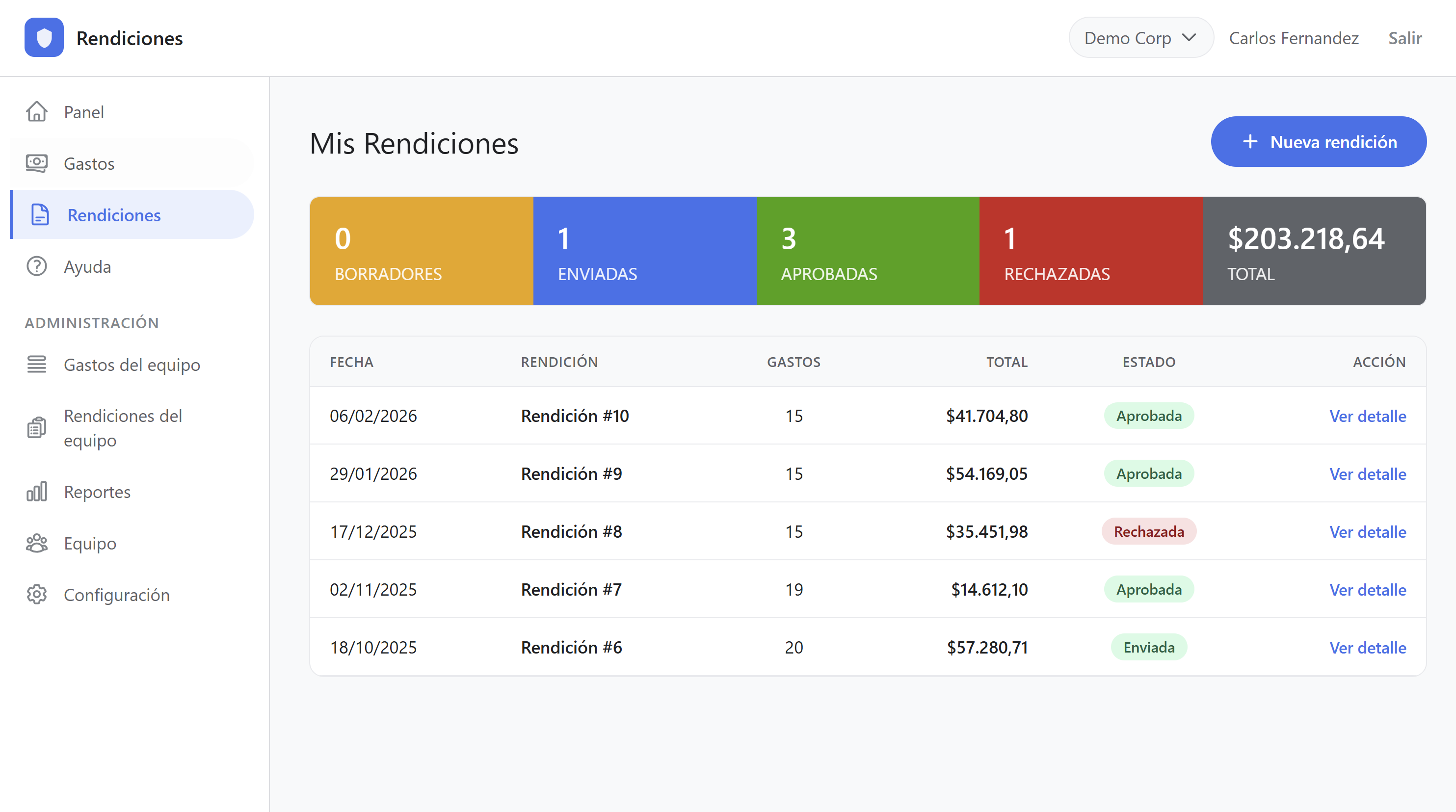
Task: Click the Gastos column header
Action: [x=794, y=362]
